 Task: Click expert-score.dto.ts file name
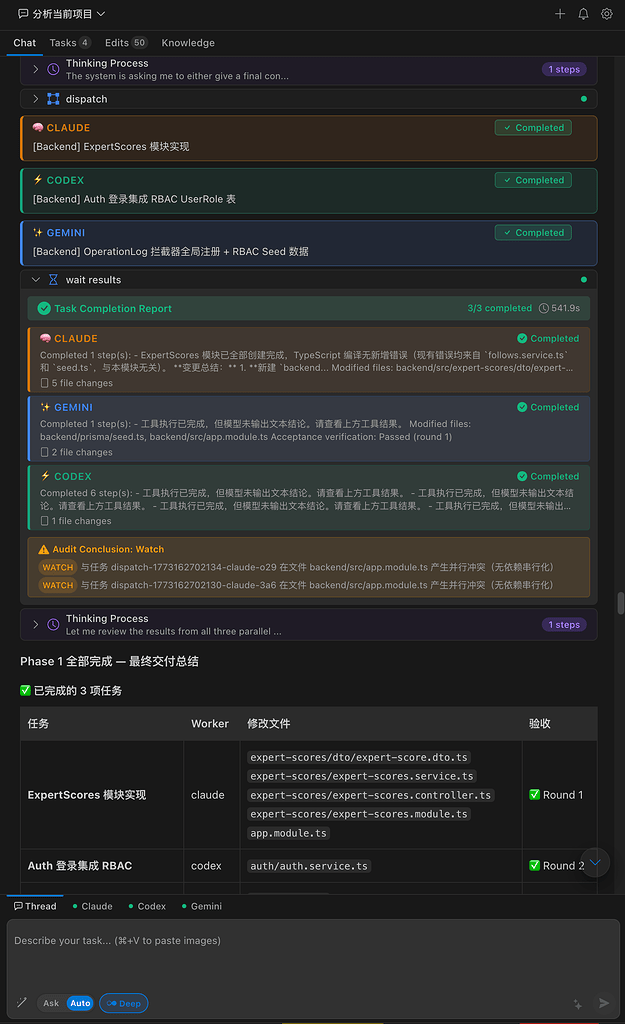point(359,757)
